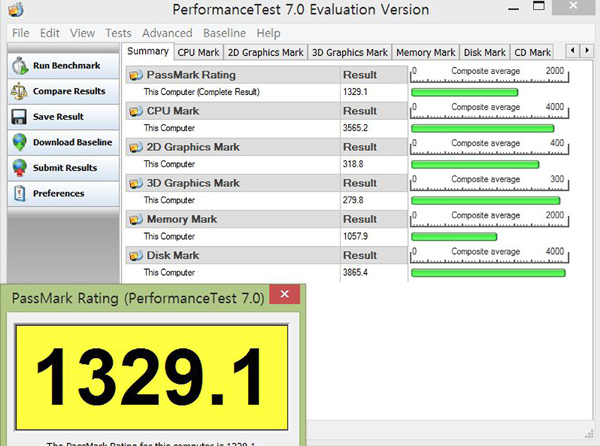Switch to the Disk Mark tab
600x446 pixels.
coord(484,52)
